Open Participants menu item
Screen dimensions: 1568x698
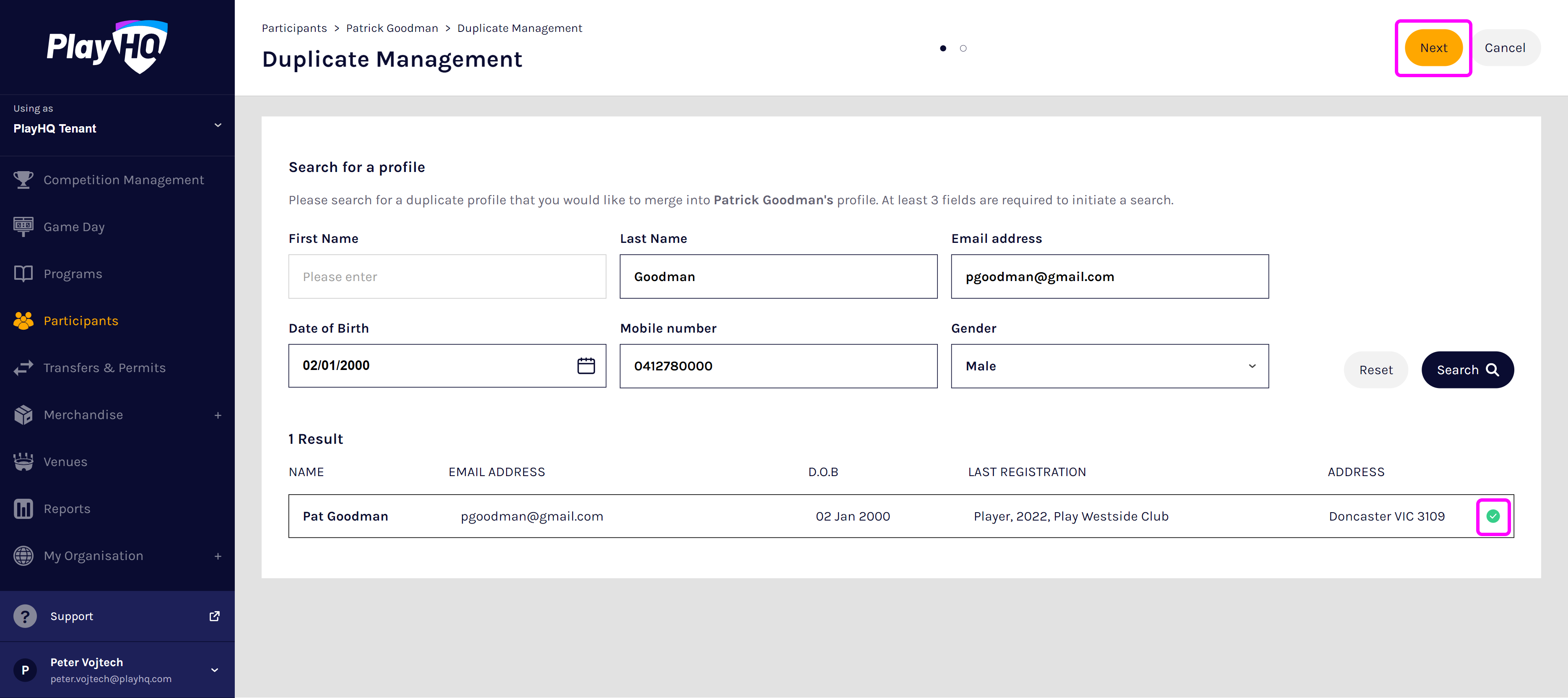[x=117, y=320]
